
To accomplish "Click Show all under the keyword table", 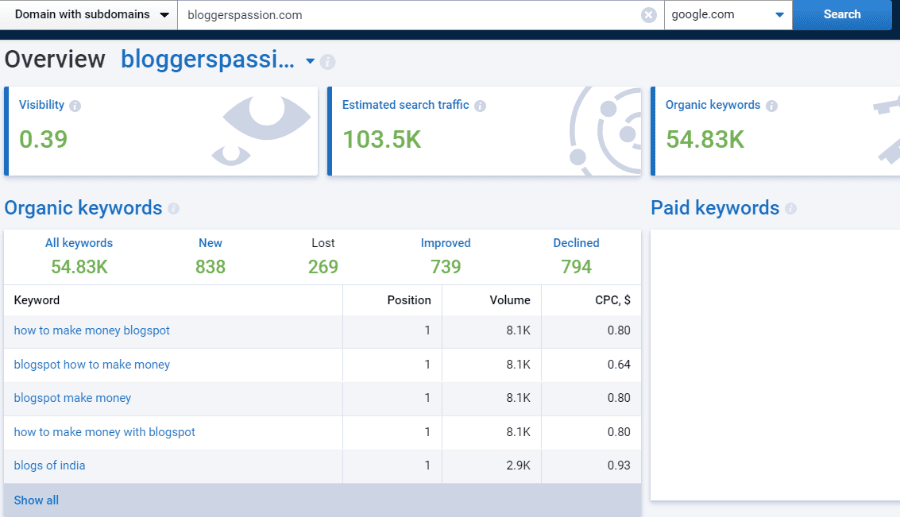I will (x=36, y=500).
